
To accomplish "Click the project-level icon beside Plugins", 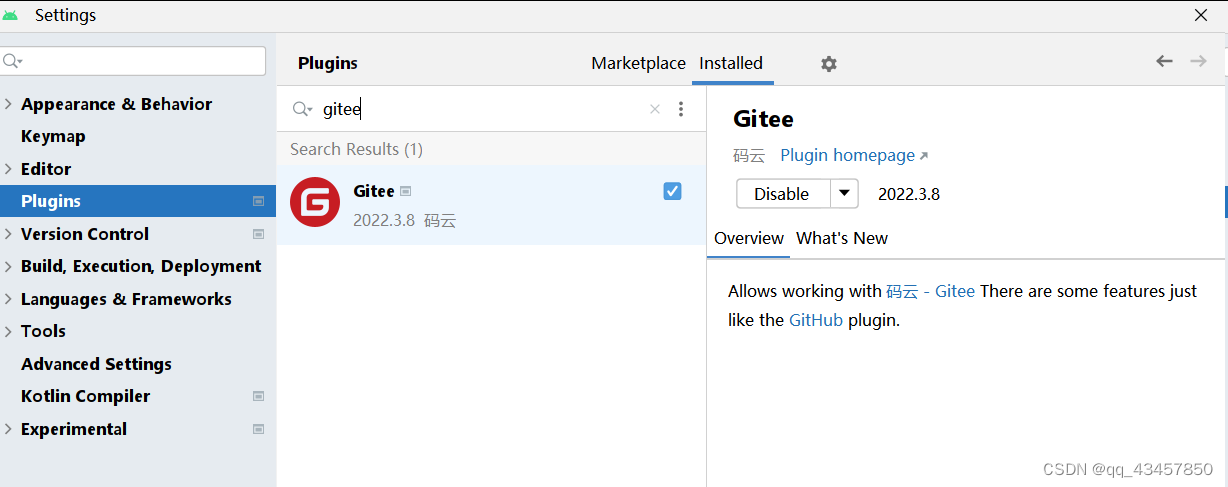I will (259, 201).
